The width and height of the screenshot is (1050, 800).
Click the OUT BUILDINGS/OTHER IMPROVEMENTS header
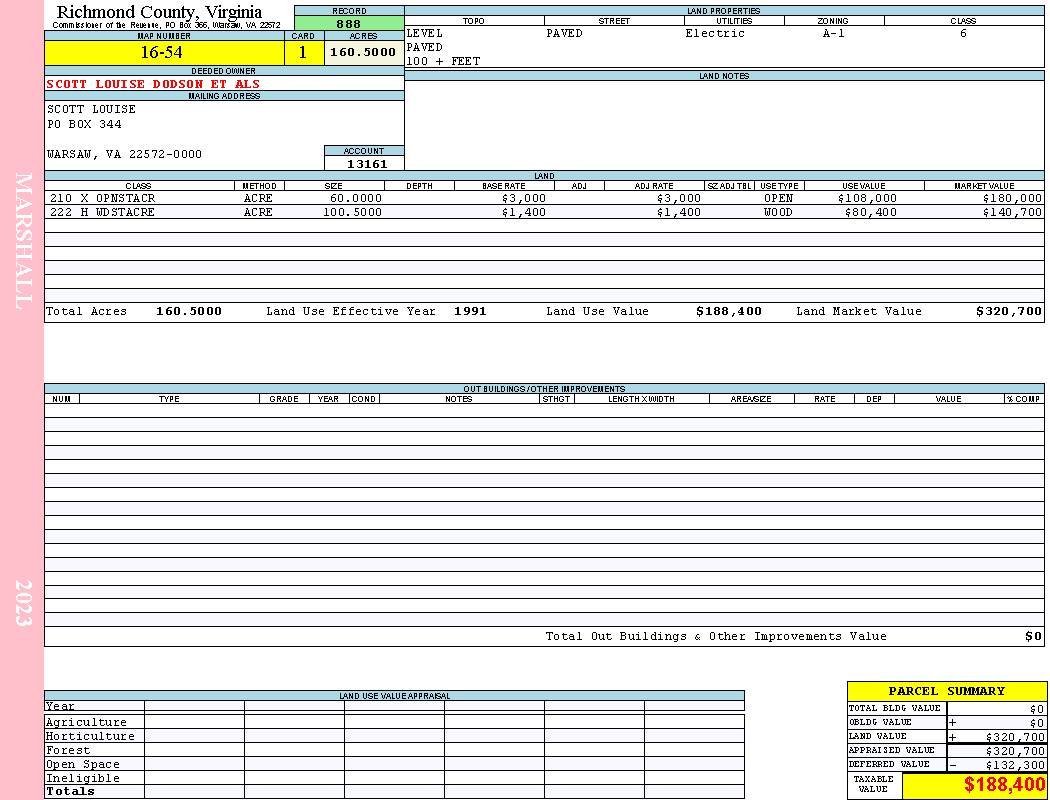tap(544, 389)
